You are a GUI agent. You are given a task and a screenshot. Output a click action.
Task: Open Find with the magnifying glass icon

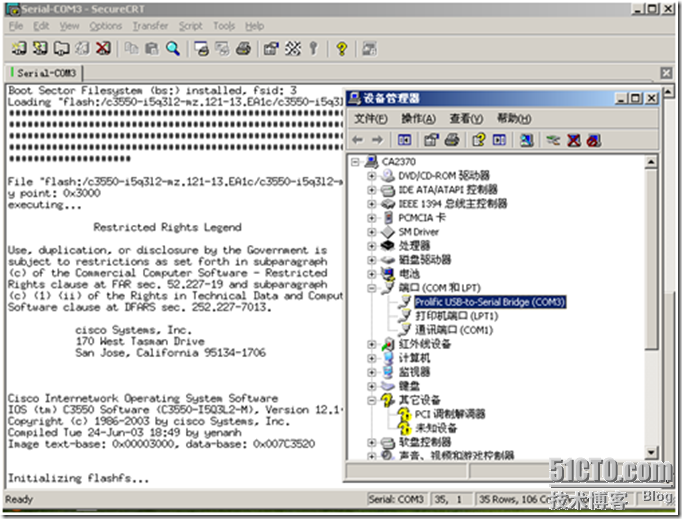pos(173,48)
